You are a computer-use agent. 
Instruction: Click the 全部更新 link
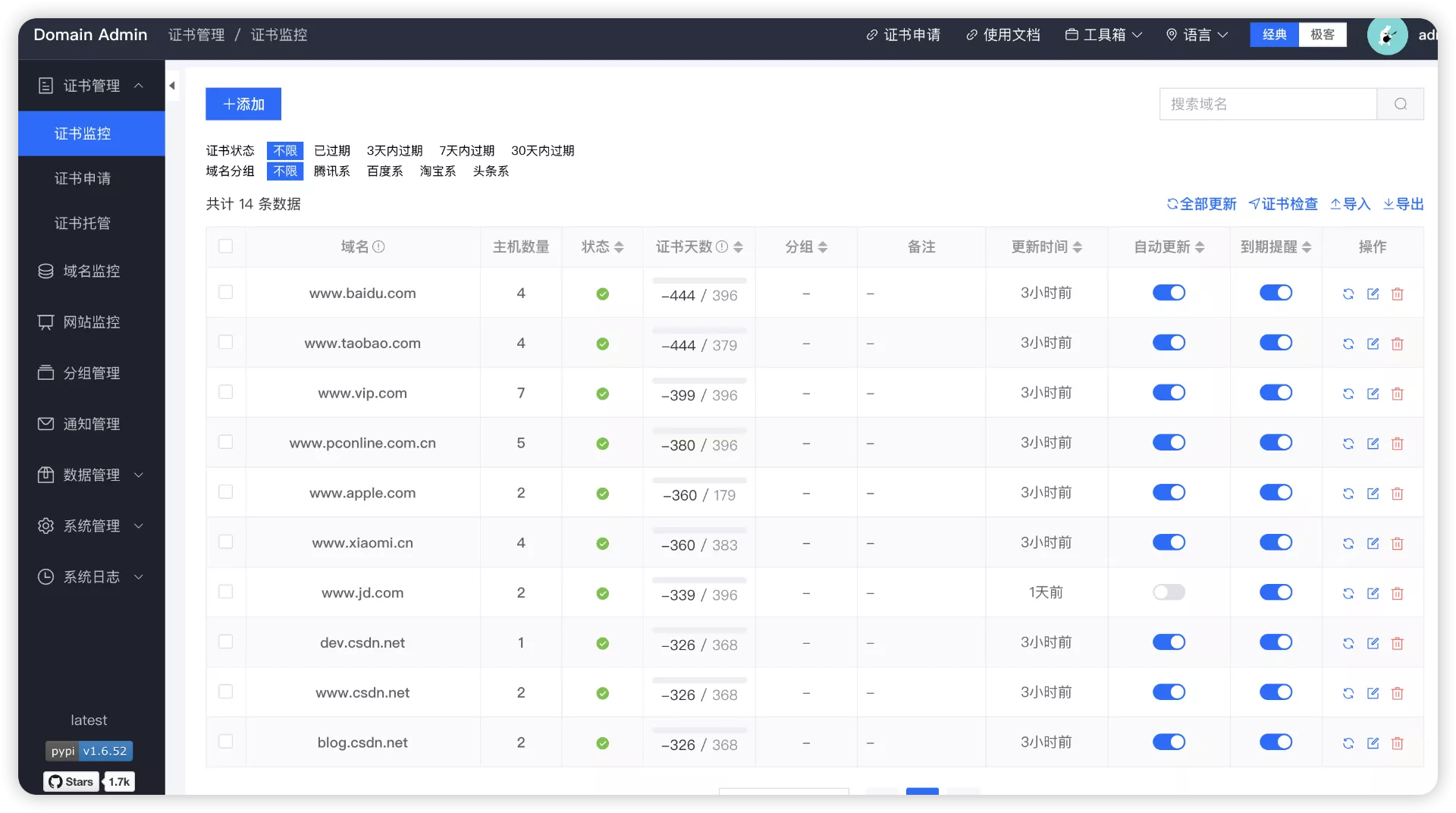[1201, 204]
